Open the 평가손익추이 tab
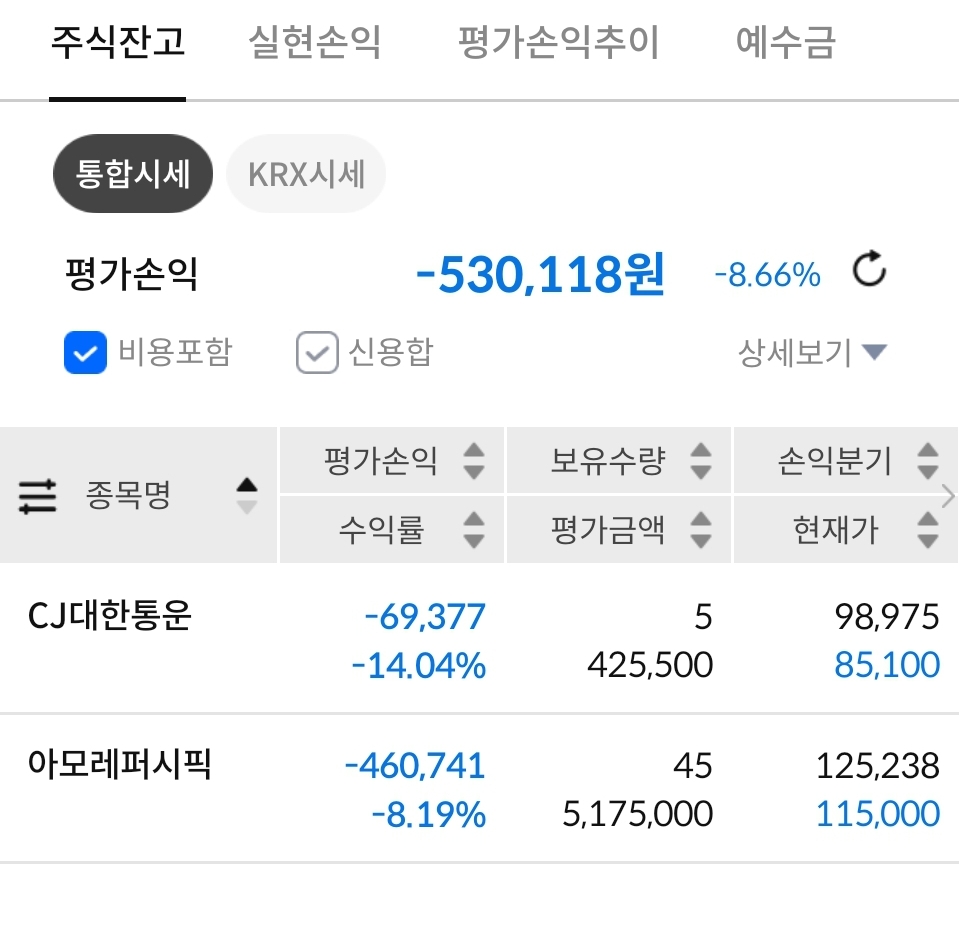 point(558,42)
